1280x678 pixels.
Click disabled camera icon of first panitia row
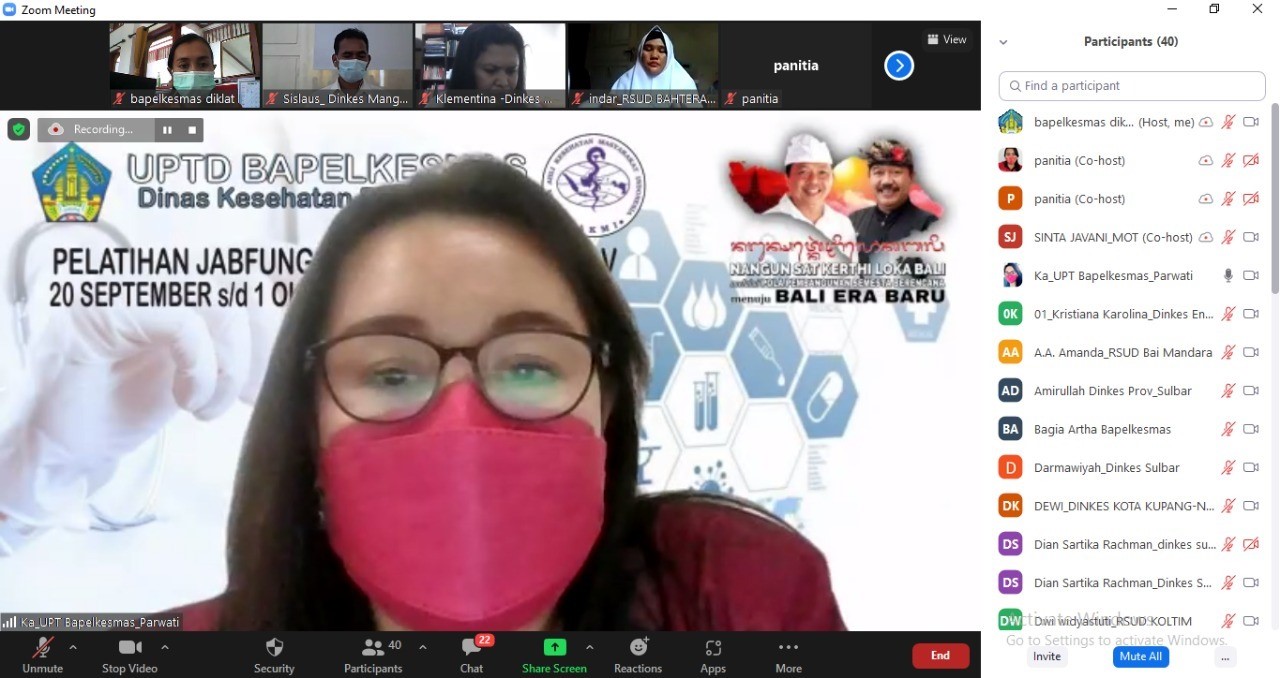[x=1250, y=160]
